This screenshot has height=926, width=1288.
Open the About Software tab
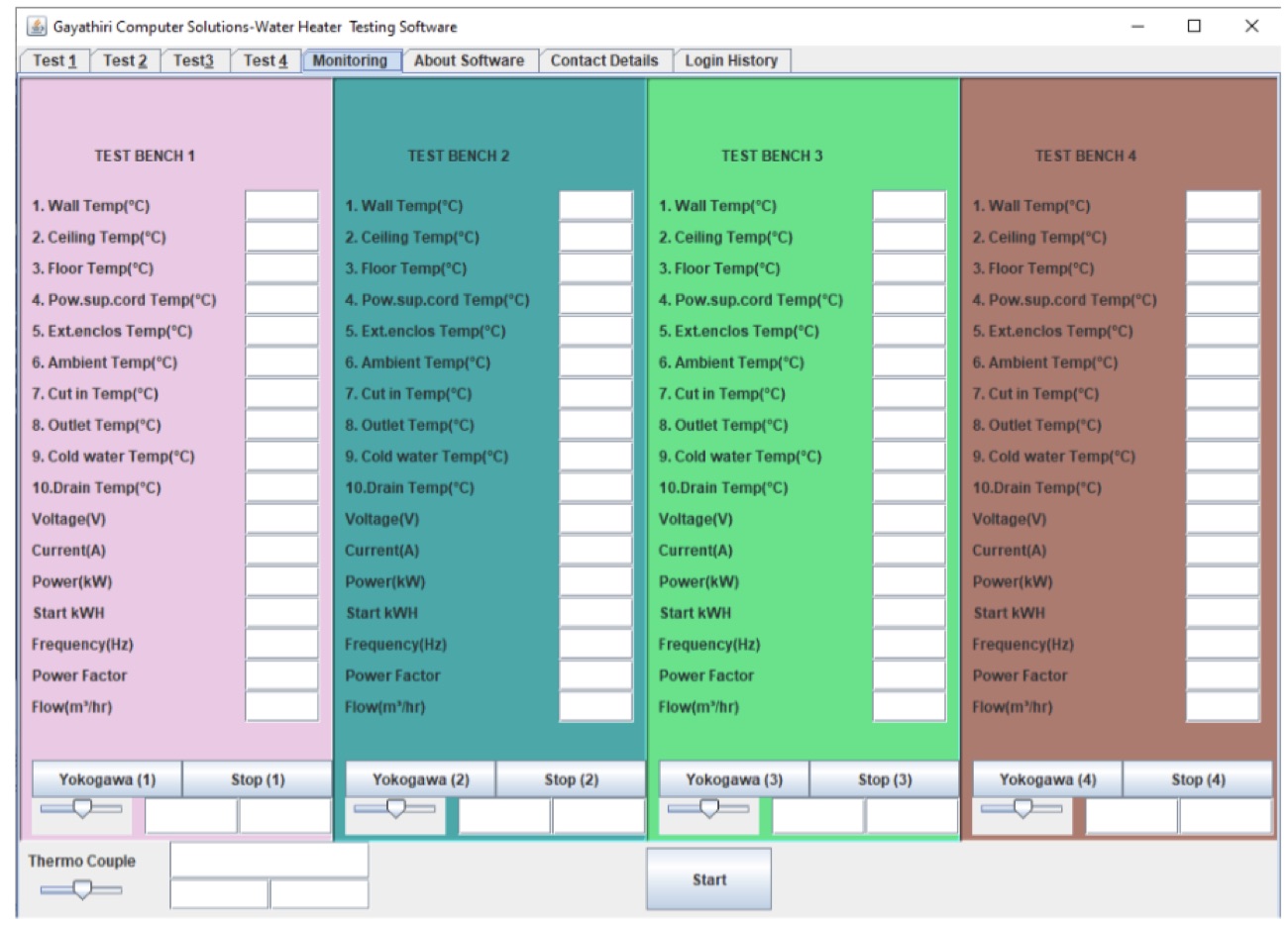pyautogui.click(x=469, y=60)
